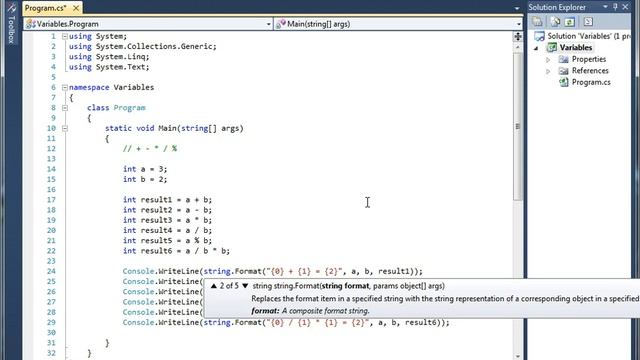Place cursor on 'int result1 = a + b;'
Viewport: 640px width, 360px height.
(167, 200)
